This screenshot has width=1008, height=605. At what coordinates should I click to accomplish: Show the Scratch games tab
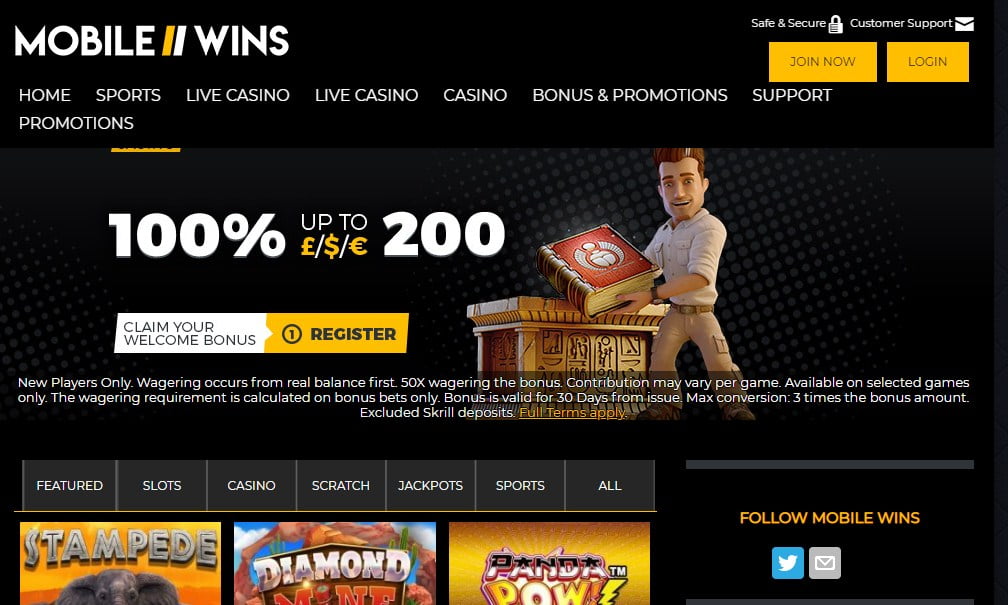tap(341, 485)
